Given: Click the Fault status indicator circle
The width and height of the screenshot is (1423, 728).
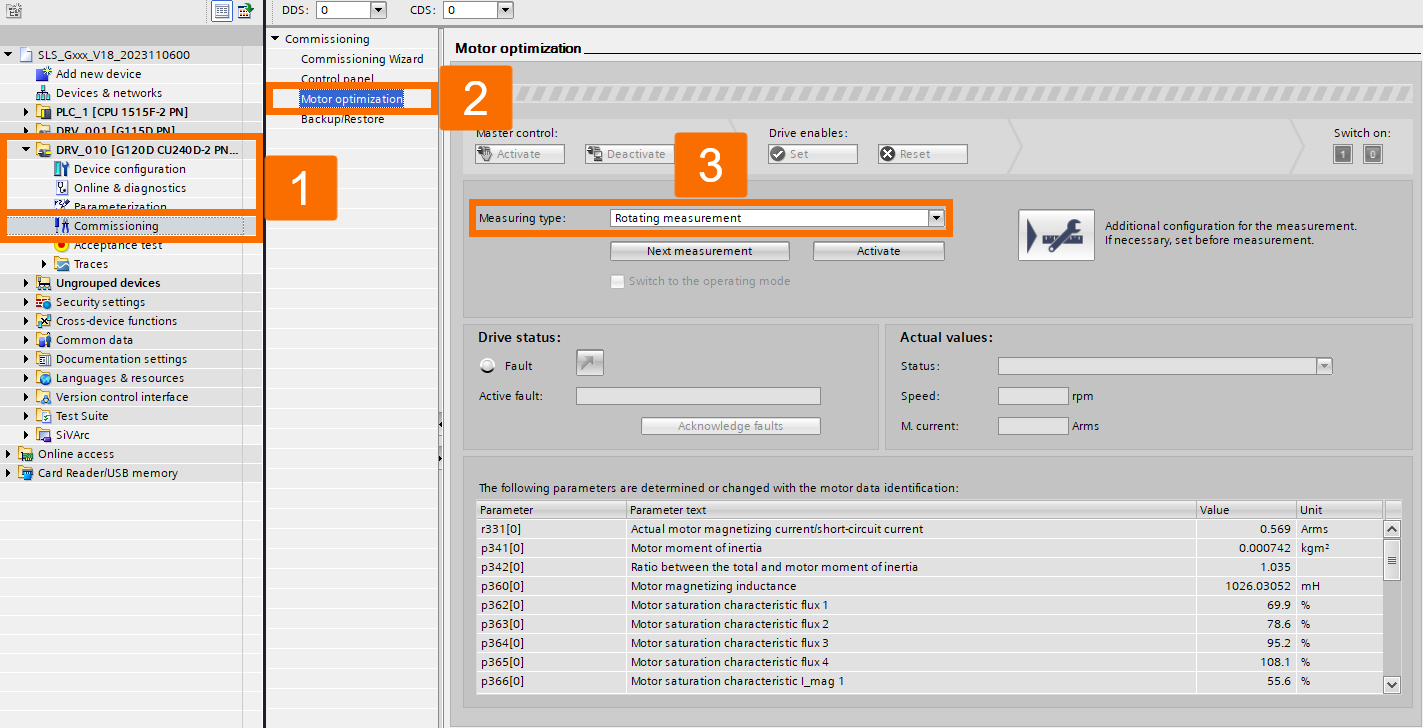Looking at the screenshot, I should tap(487, 364).
